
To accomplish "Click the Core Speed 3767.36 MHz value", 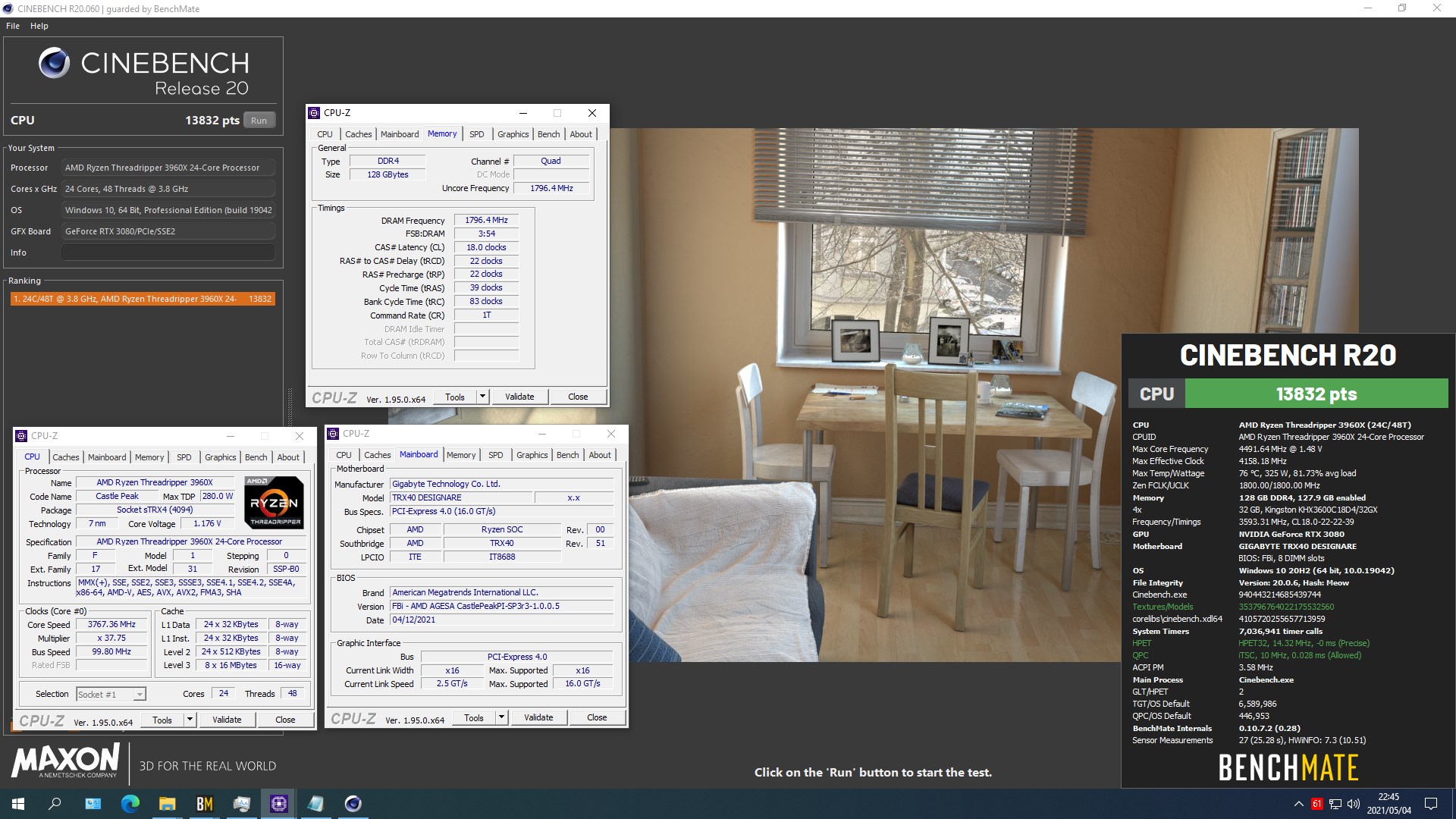I will click(x=111, y=624).
